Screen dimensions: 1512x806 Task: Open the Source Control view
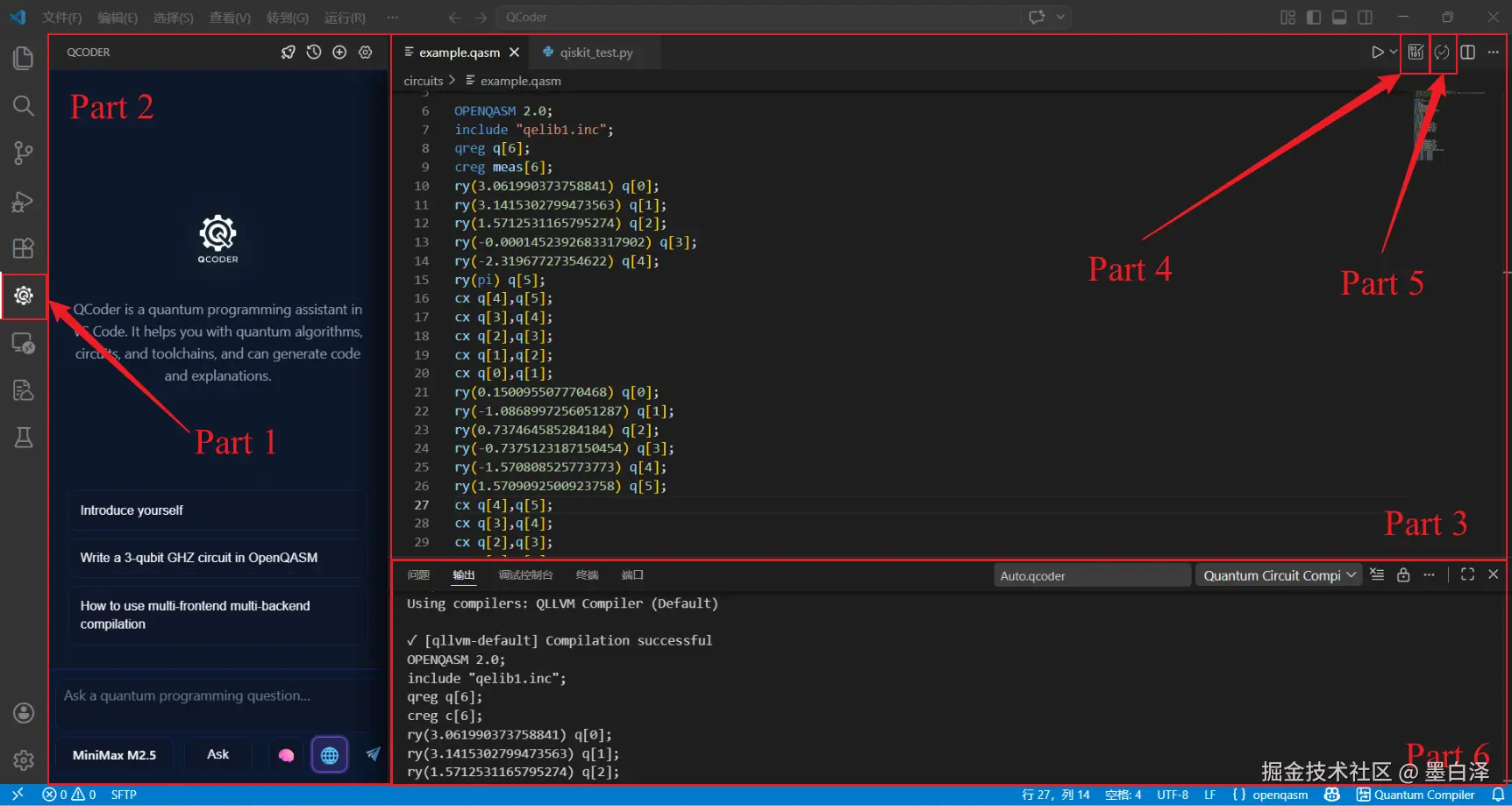pyautogui.click(x=24, y=153)
